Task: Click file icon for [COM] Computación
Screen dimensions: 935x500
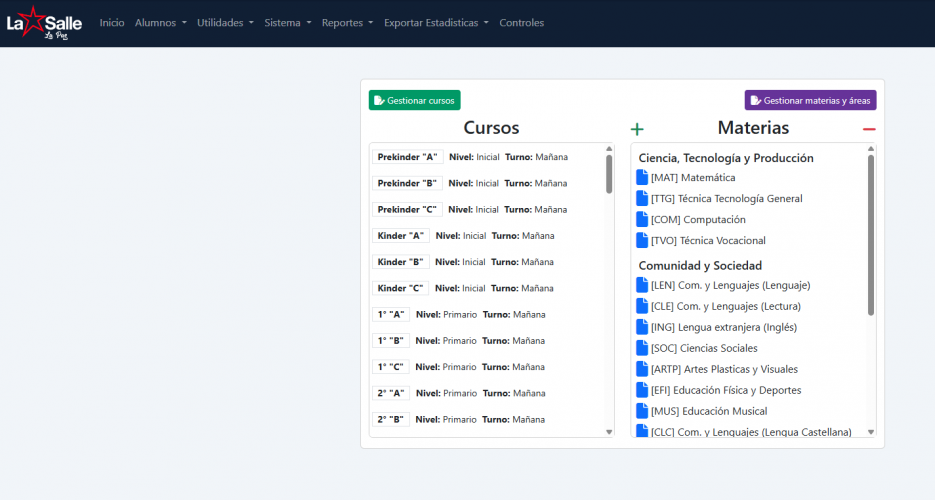Action: pos(642,219)
